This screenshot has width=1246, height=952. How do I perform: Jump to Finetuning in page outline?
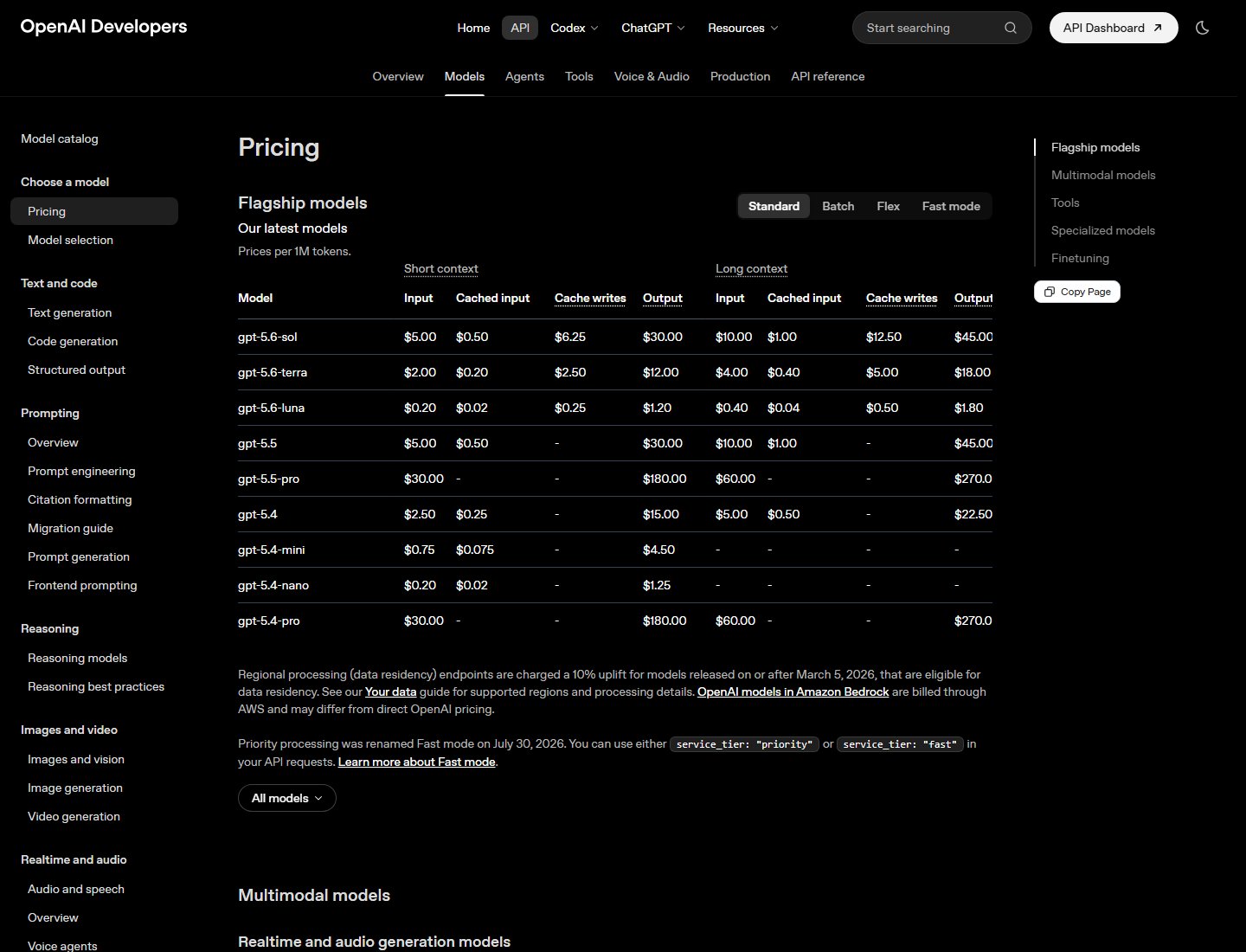tap(1080, 258)
